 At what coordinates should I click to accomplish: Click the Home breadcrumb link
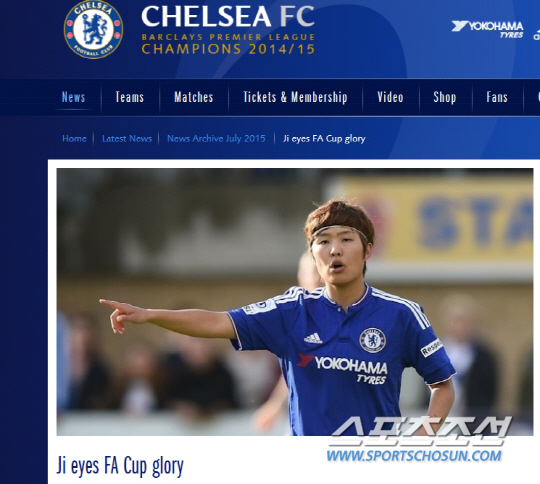[x=74, y=138]
